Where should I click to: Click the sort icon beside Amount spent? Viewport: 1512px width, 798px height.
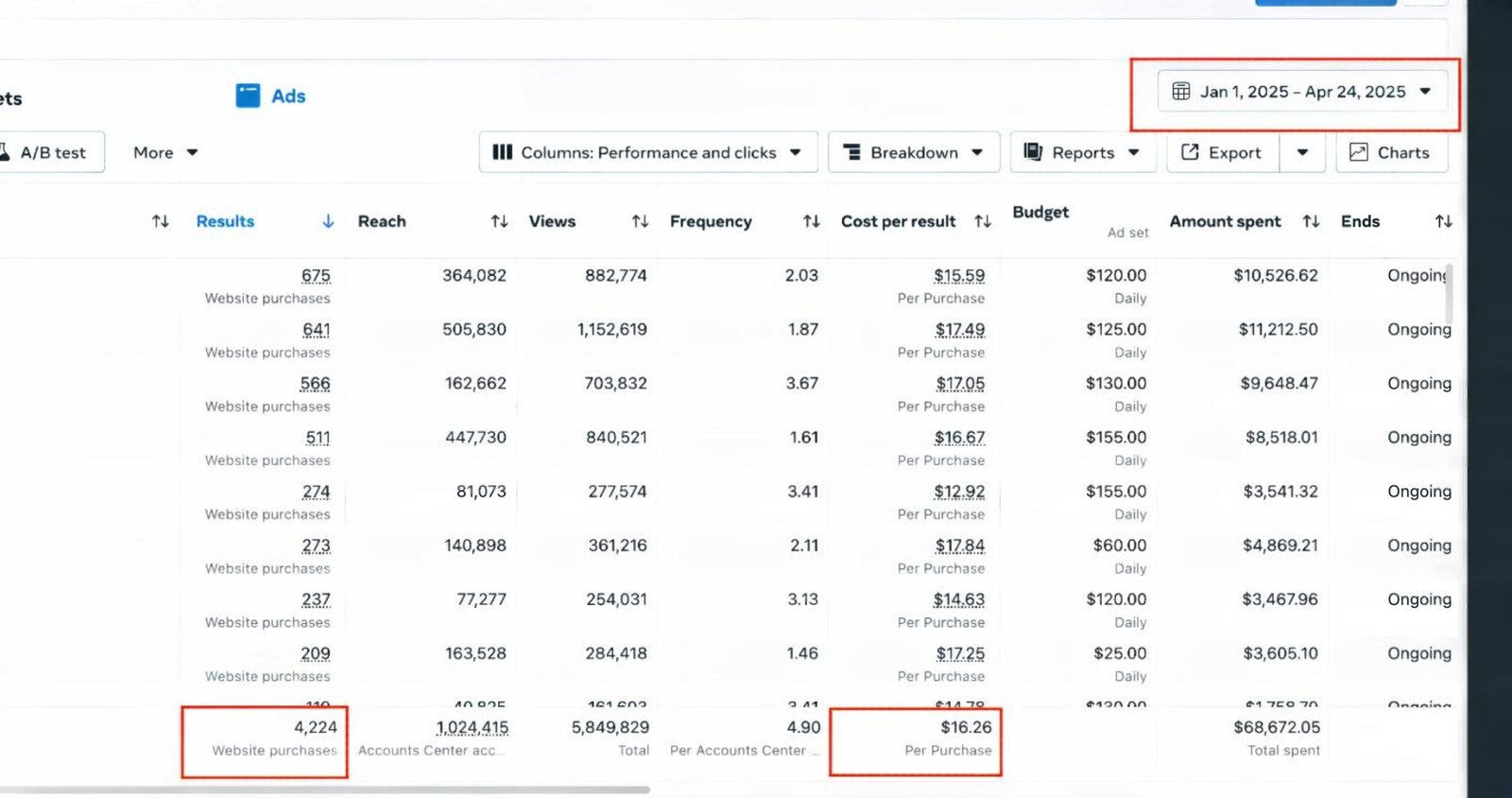1311,221
